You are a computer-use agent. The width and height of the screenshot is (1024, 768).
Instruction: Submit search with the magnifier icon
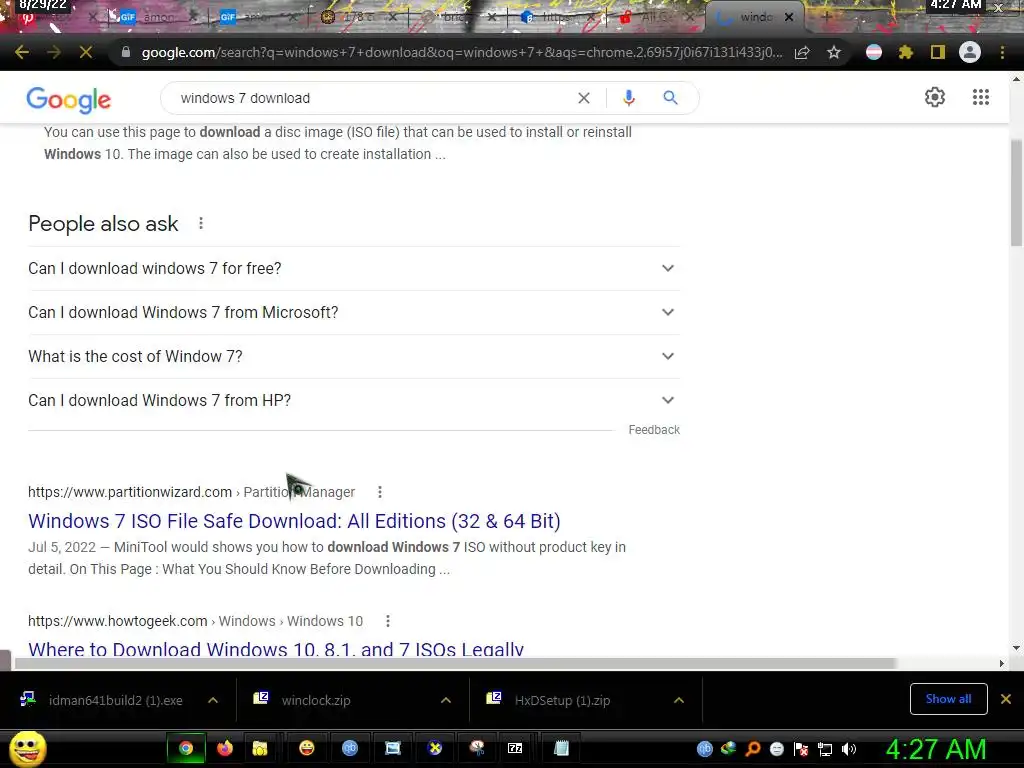pyautogui.click(x=670, y=98)
